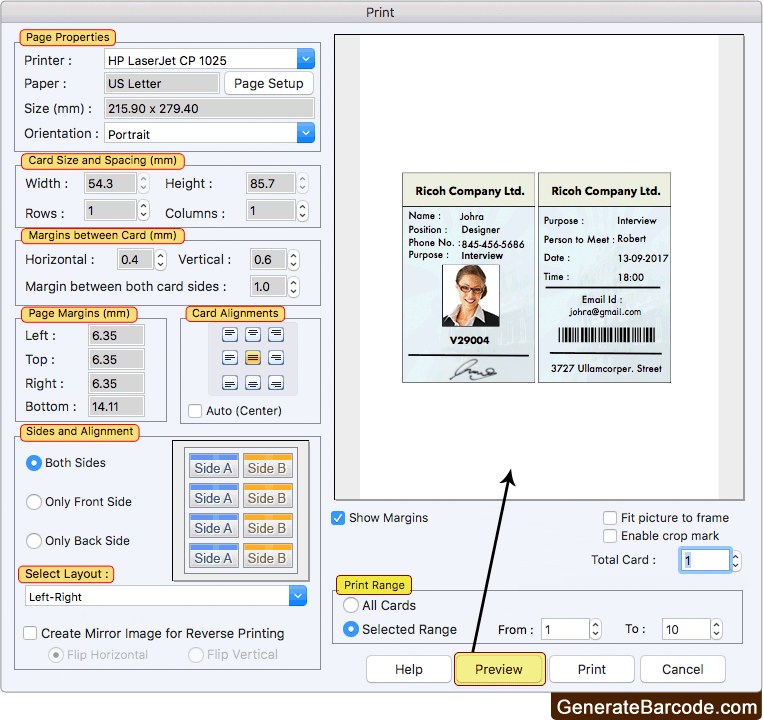The height and width of the screenshot is (720, 763).
Task: Adjust the card Height stepper
Action: click(303, 183)
